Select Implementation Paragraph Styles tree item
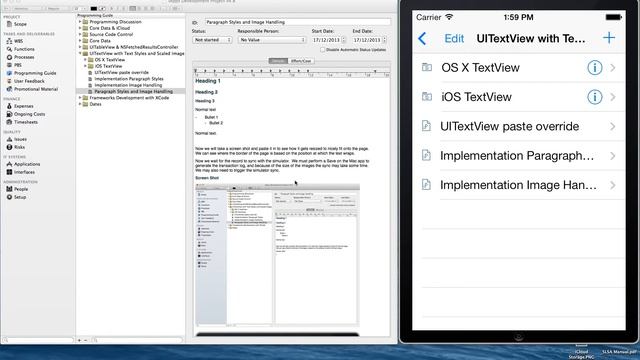This screenshot has height=360, width=640. [x=129, y=79]
